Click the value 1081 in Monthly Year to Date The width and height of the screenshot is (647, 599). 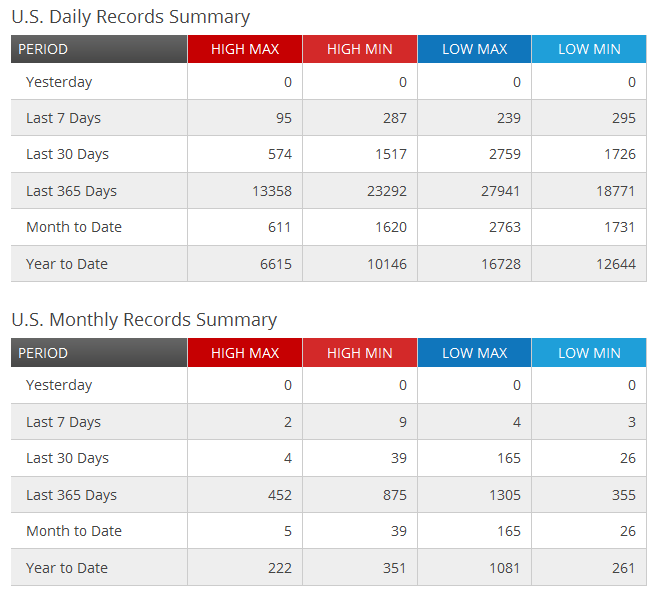[505, 568]
